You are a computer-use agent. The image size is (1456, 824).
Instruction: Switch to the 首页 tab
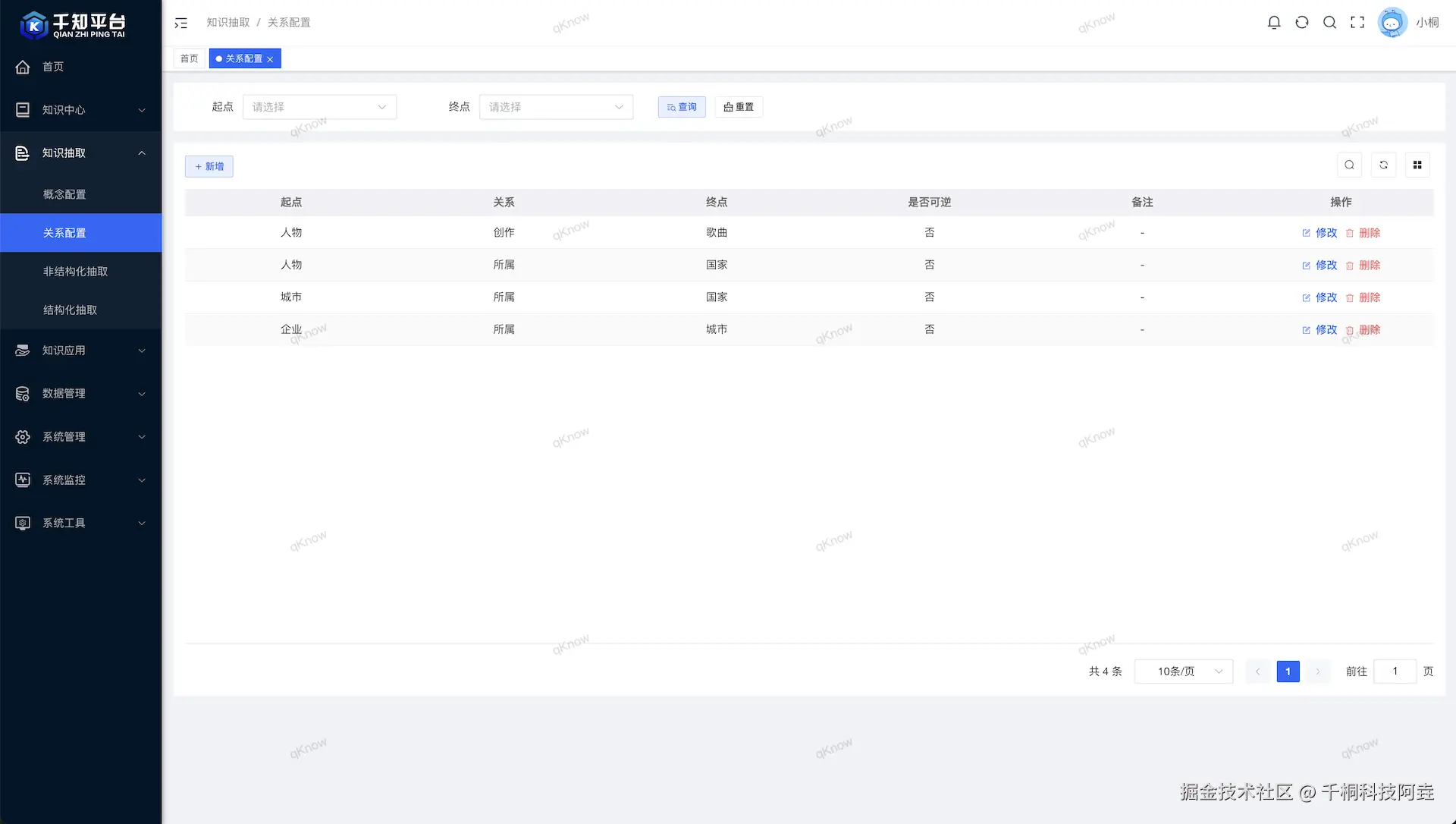pyautogui.click(x=189, y=58)
